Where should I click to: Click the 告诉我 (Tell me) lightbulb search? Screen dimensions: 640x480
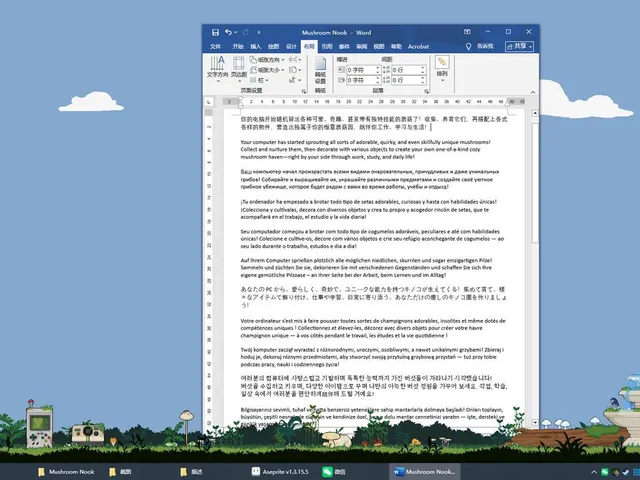click(480, 46)
